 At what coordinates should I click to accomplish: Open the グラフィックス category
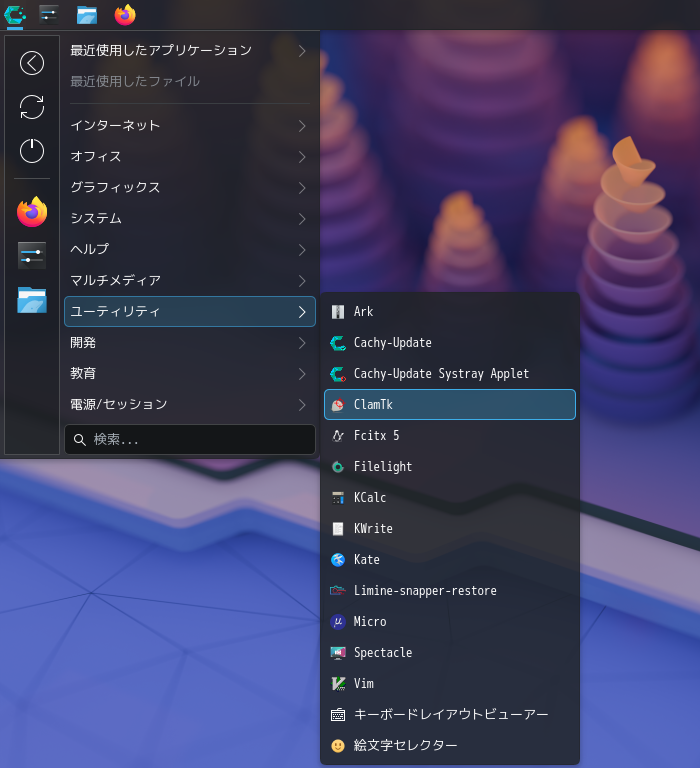pos(190,188)
